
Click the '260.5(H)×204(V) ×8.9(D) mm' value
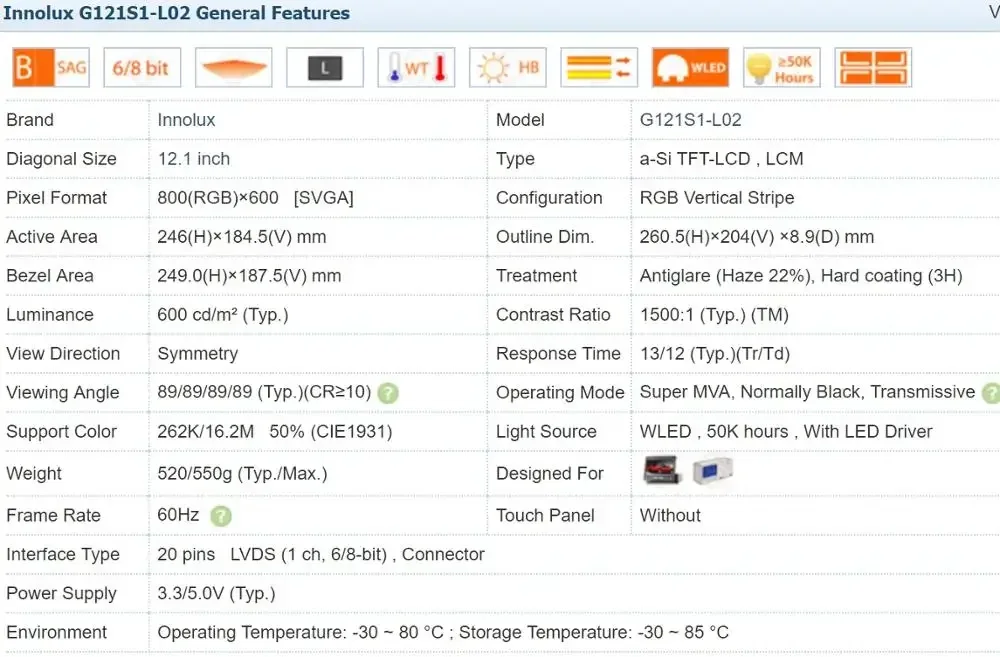[756, 237]
